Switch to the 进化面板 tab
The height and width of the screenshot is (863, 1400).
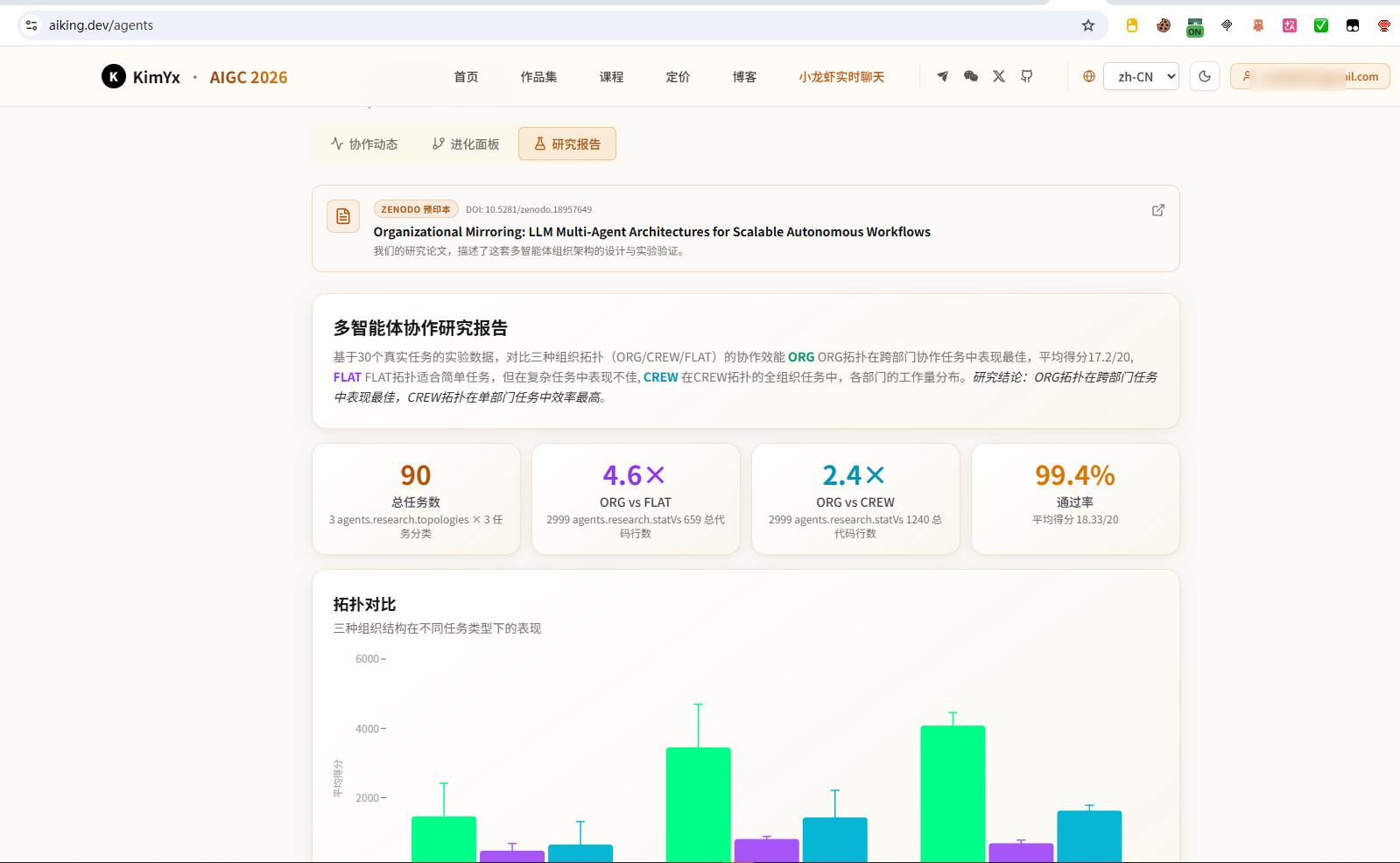click(x=466, y=144)
